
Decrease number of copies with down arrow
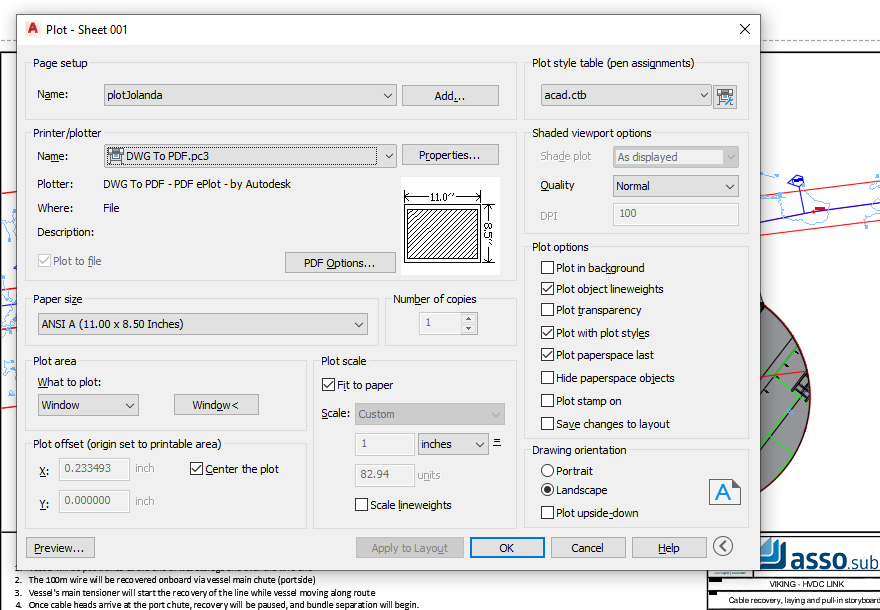click(468, 328)
